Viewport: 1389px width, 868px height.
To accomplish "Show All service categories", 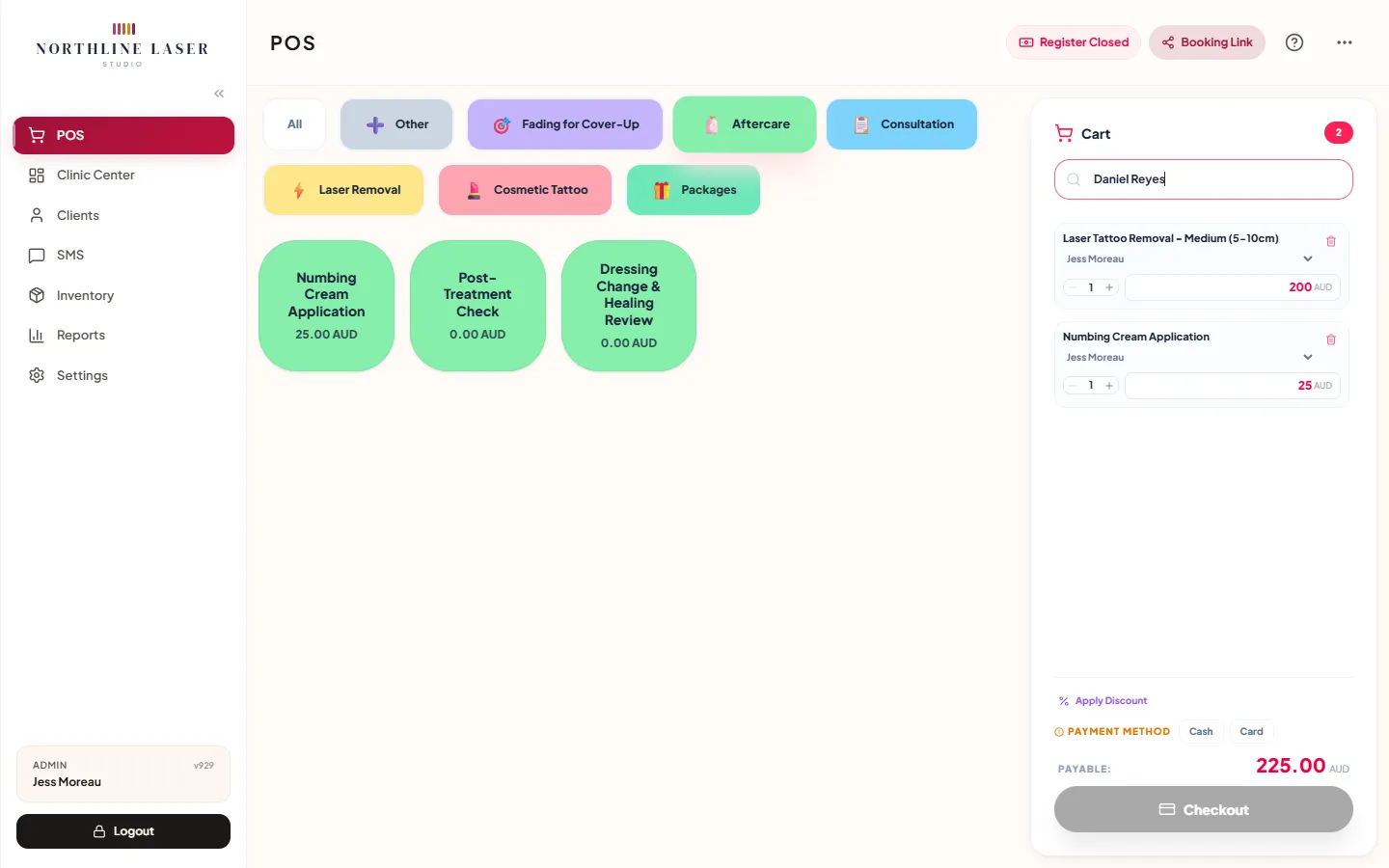I will coord(294,124).
